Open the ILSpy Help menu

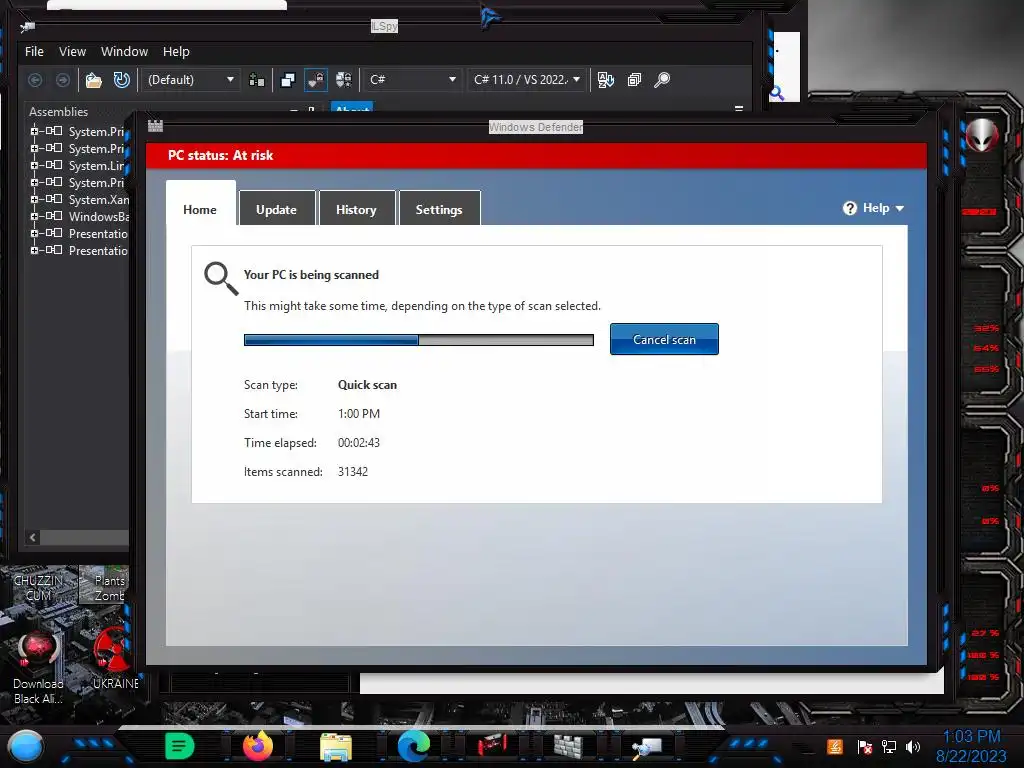click(x=176, y=52)
